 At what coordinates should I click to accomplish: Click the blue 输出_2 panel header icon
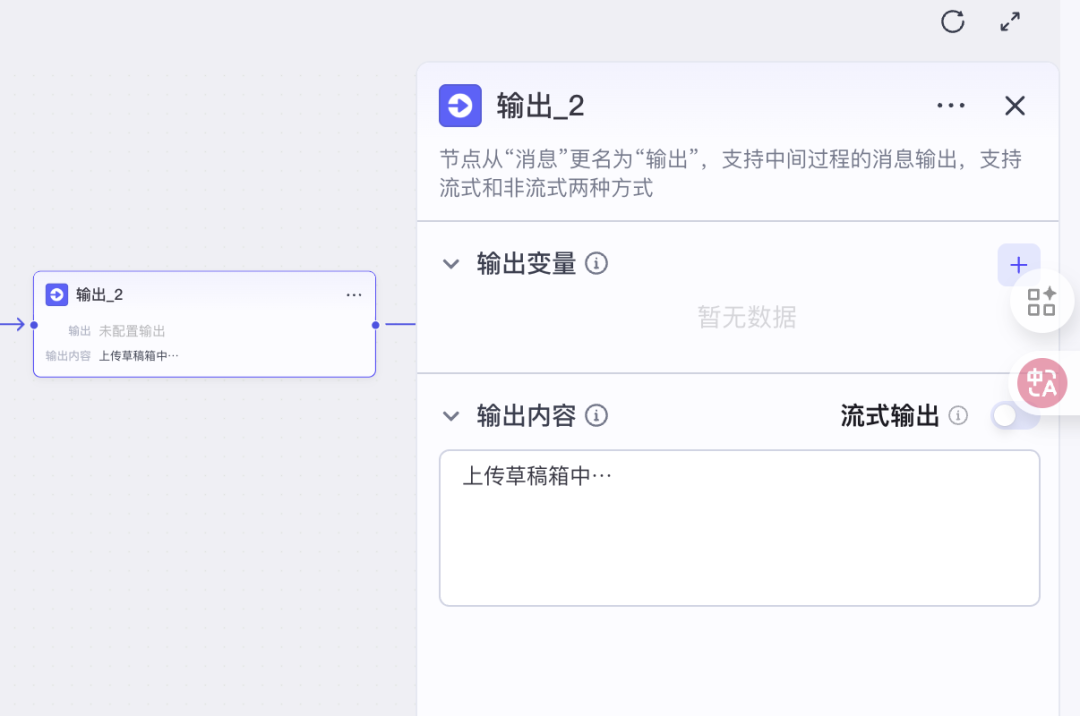coord(460,106)
